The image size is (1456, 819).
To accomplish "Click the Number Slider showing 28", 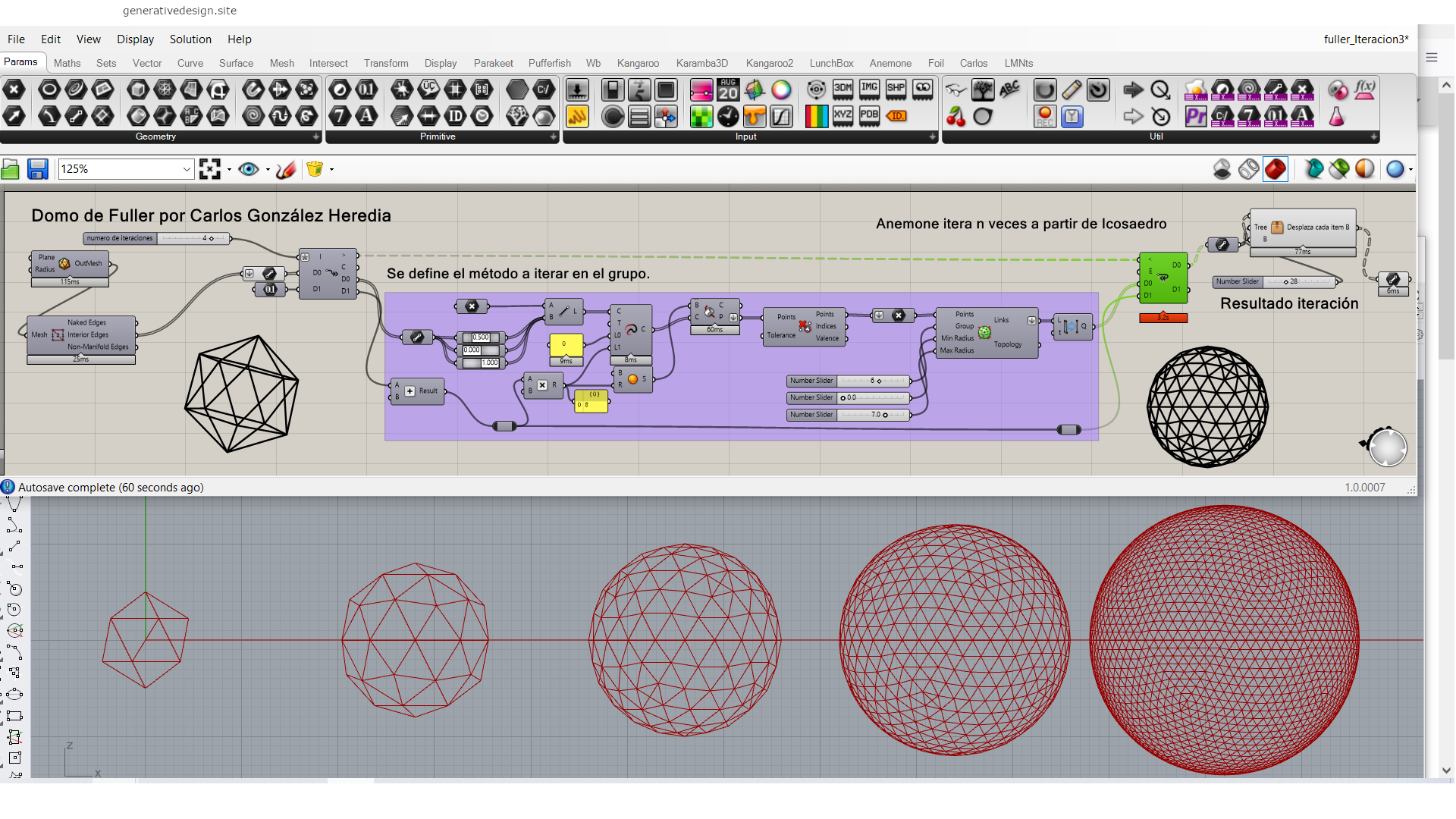I will (1276, 281).
